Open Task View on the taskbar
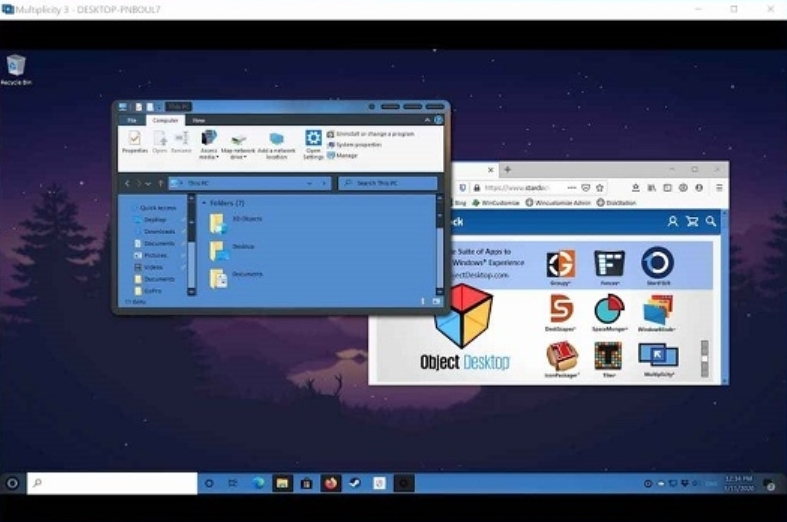Image resolution: width=787 pixels, height=522 pixels. point(233,483)
